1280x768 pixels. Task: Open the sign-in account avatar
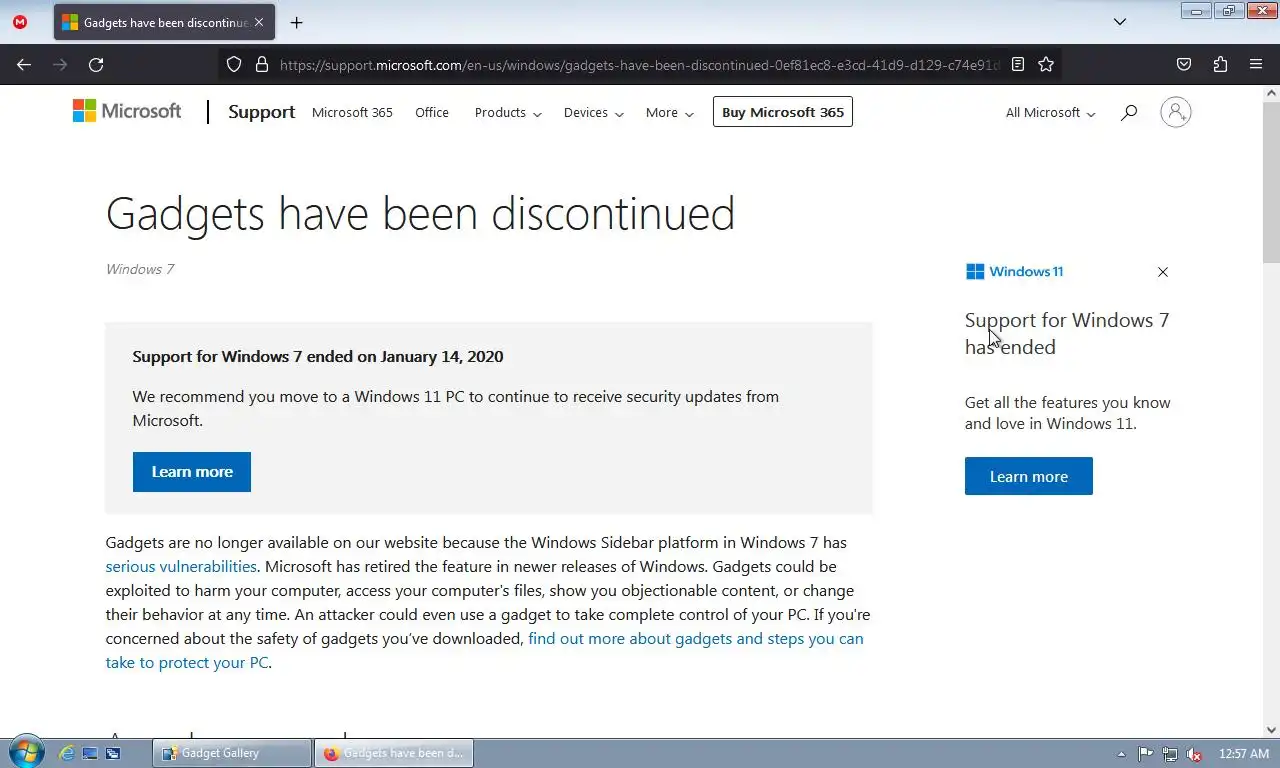[1176, 112]
